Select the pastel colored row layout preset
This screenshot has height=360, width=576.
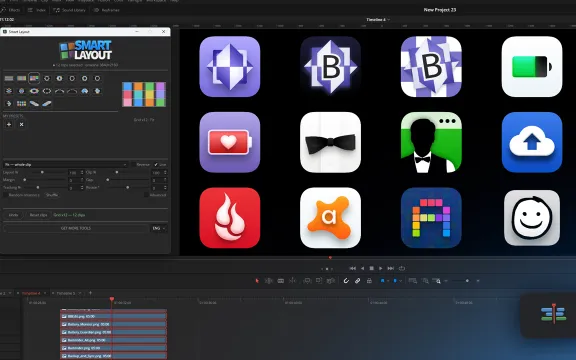point(21,78)
